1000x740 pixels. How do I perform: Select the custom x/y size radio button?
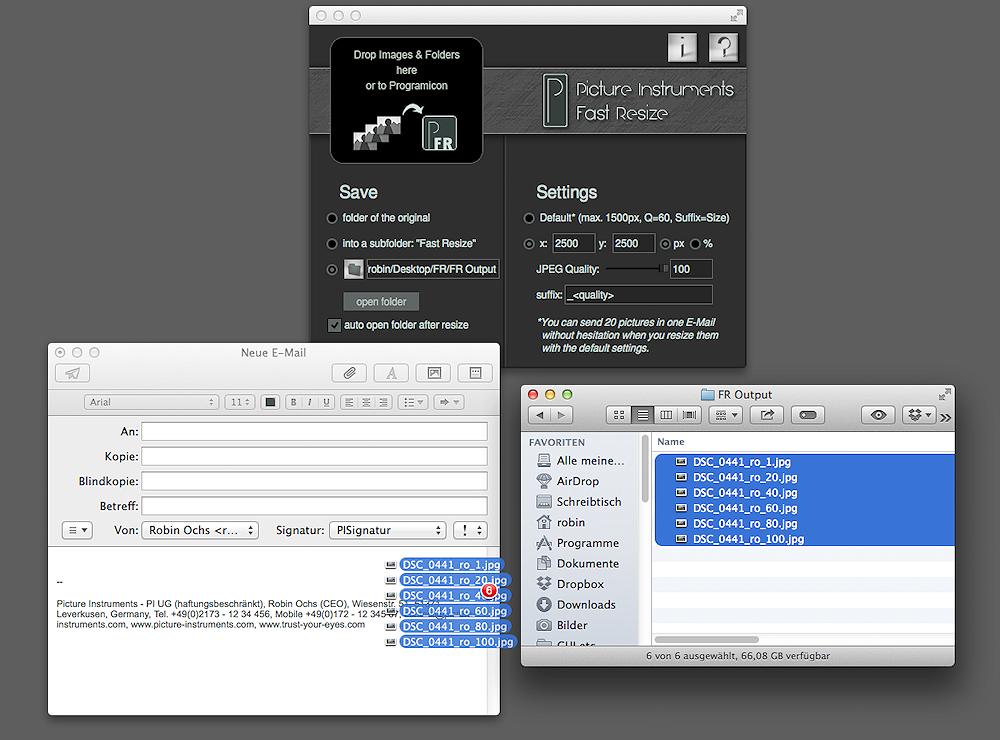529,244
